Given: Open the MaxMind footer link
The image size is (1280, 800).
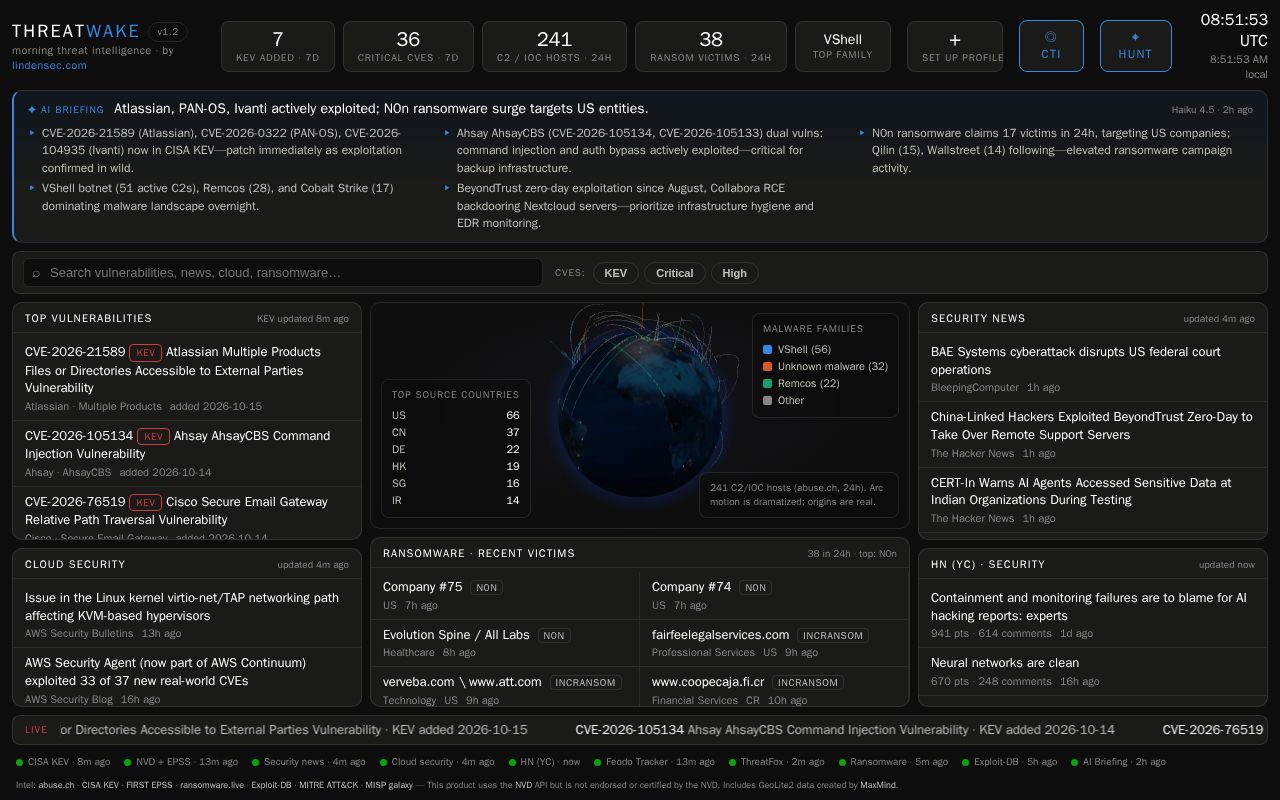Looking at the screenshot, I should tap(879, 785).
